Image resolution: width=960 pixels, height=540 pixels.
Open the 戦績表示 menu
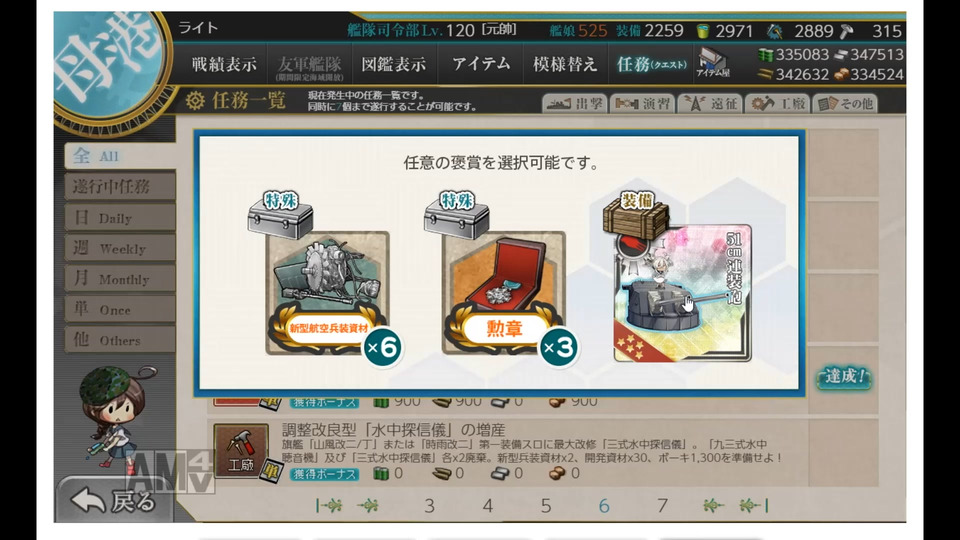224,64
